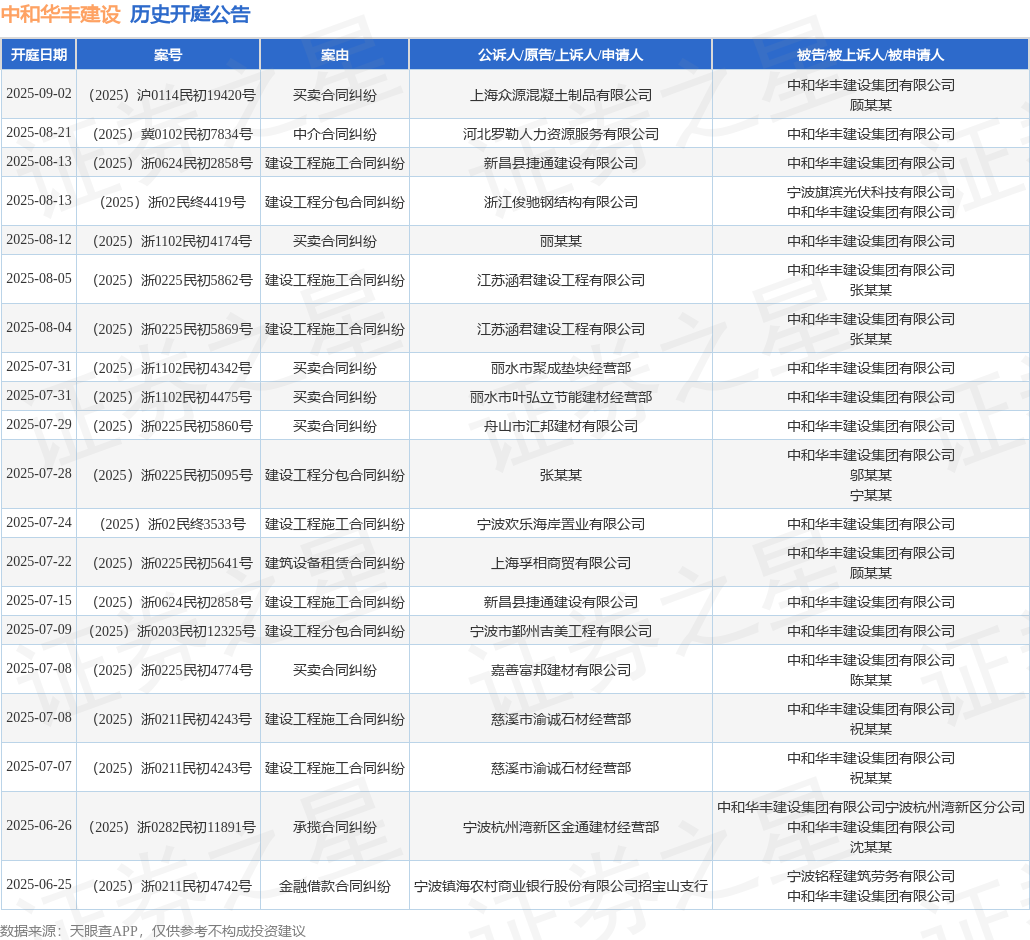Click the 公诉人/原告/上诉人/申请人 column header
Viewport: 1030px width, 940px height.
pyautogui.click(x=560, y=55)
